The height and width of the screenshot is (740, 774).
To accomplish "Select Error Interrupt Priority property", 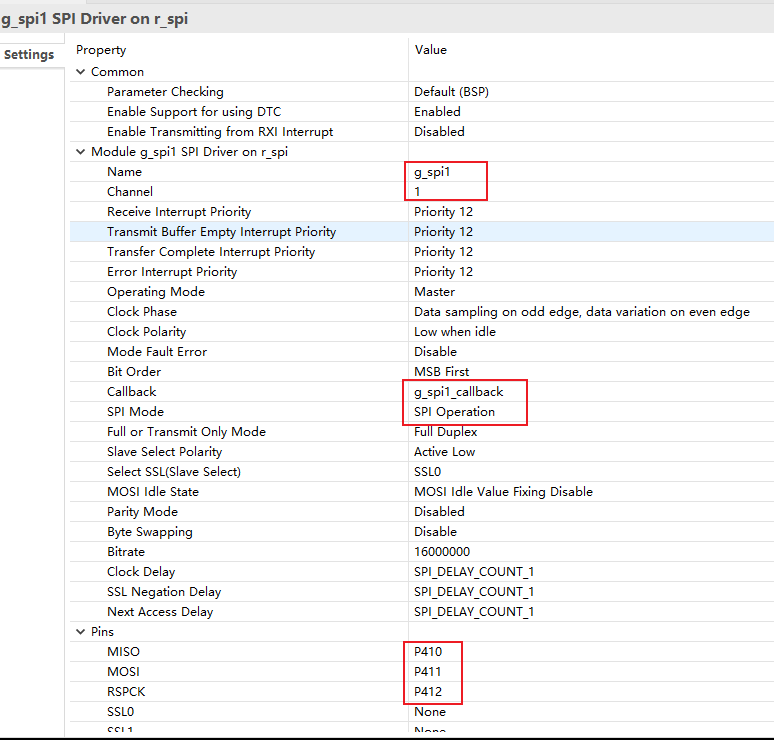I will click(x=172, y=272).
